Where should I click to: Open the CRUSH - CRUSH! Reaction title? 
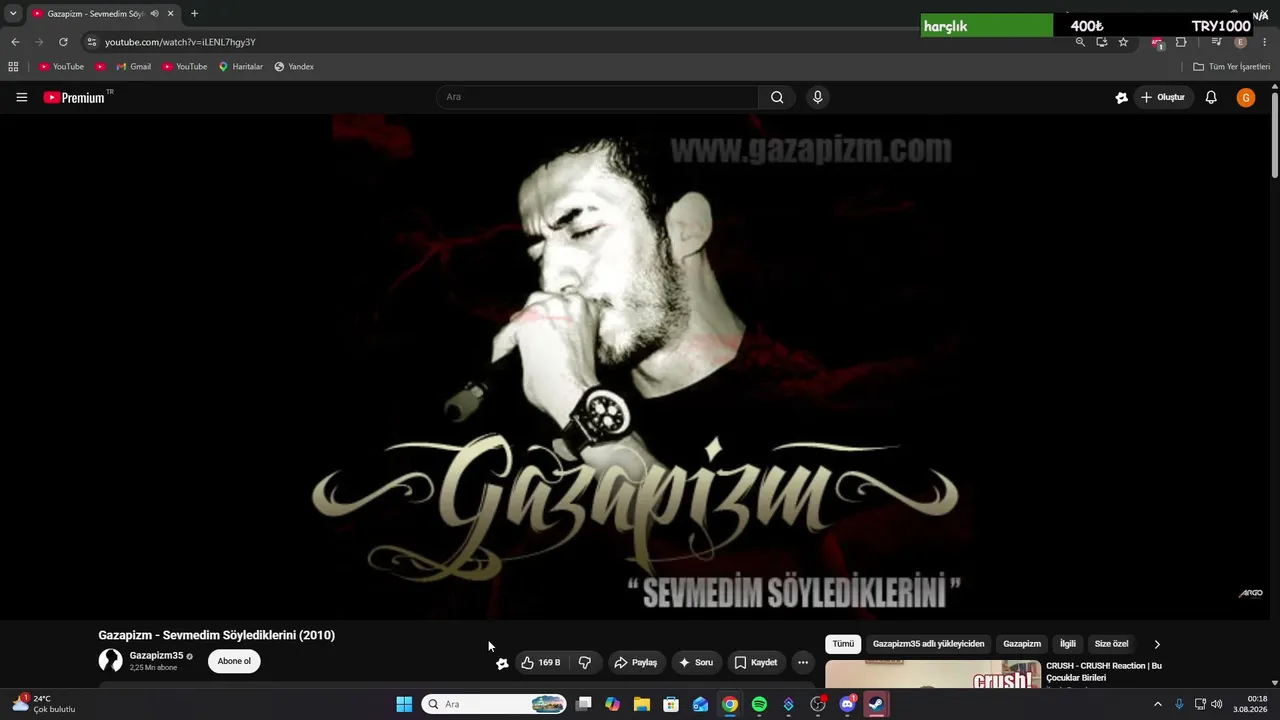1104,672
